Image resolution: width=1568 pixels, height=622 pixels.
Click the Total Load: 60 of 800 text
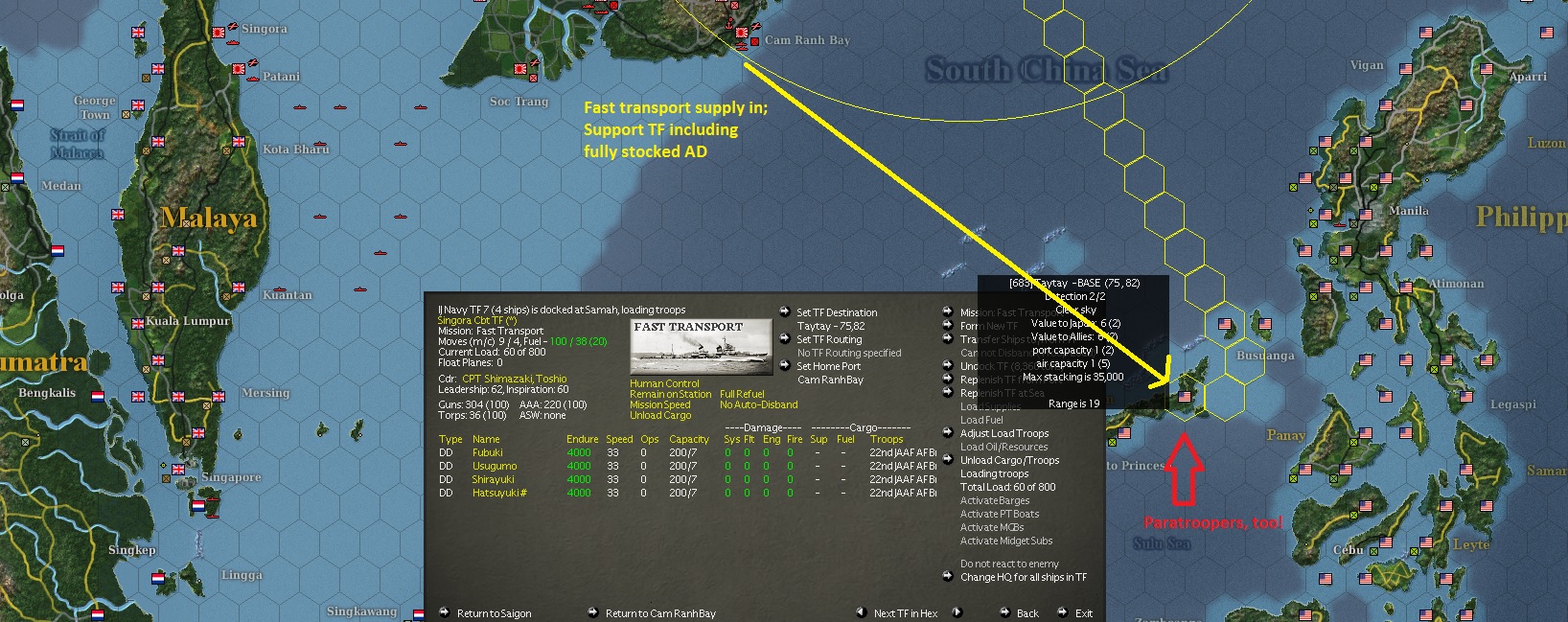(1008, 487)
